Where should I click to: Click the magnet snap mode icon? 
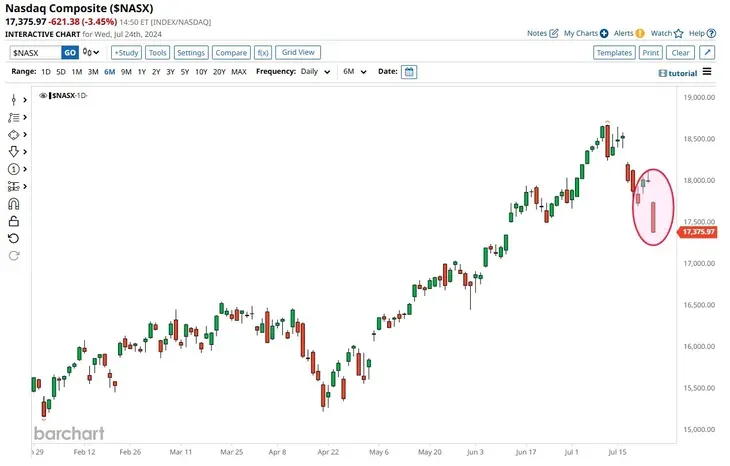click(13, 204)
